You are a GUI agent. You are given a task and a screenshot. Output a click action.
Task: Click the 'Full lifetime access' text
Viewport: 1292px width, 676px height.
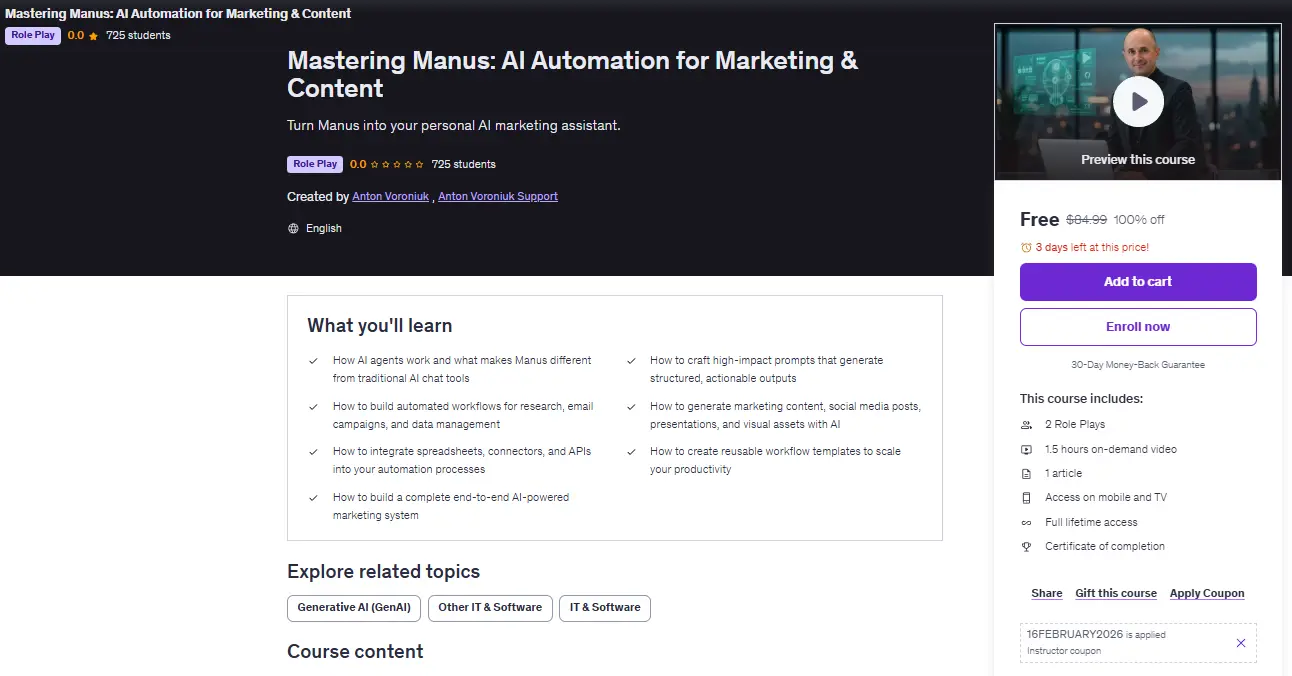pos(1091,522)
